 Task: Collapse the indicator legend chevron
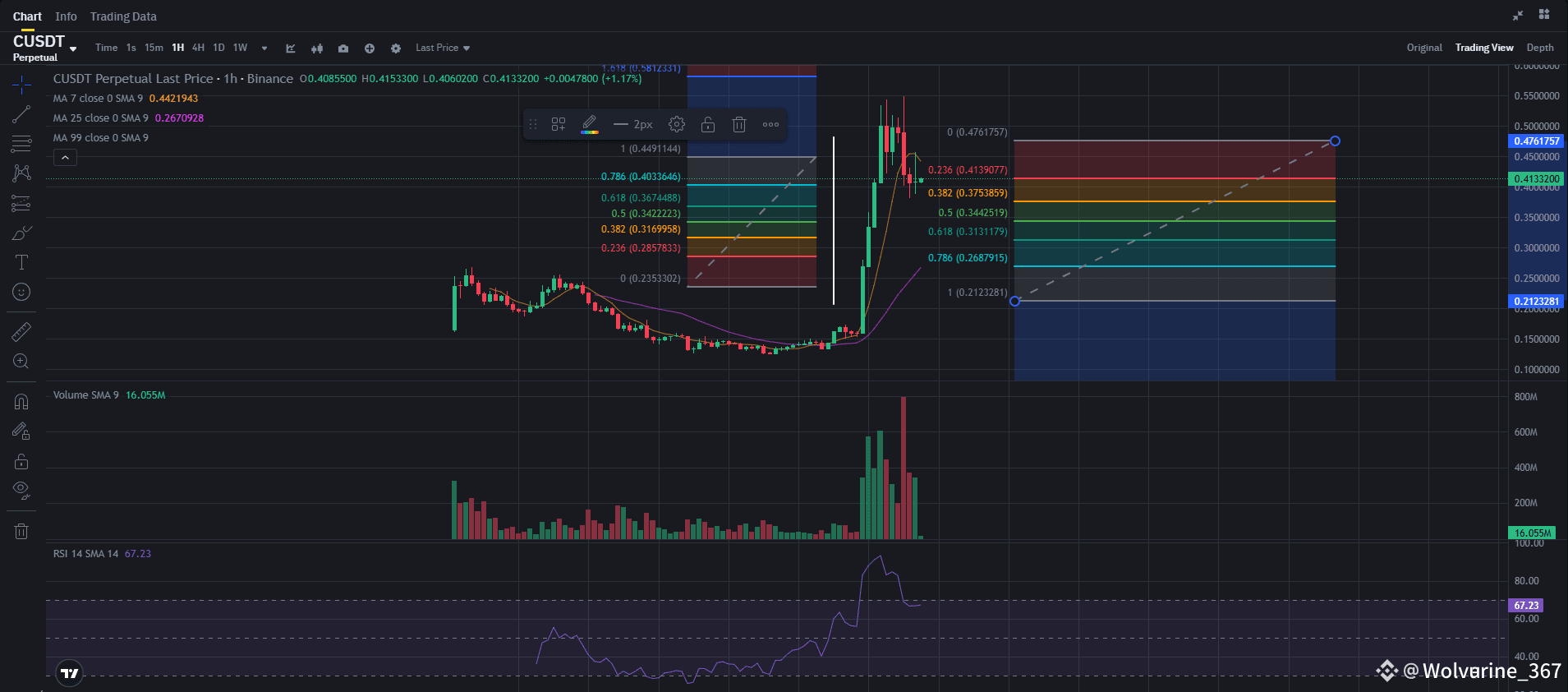65,157
